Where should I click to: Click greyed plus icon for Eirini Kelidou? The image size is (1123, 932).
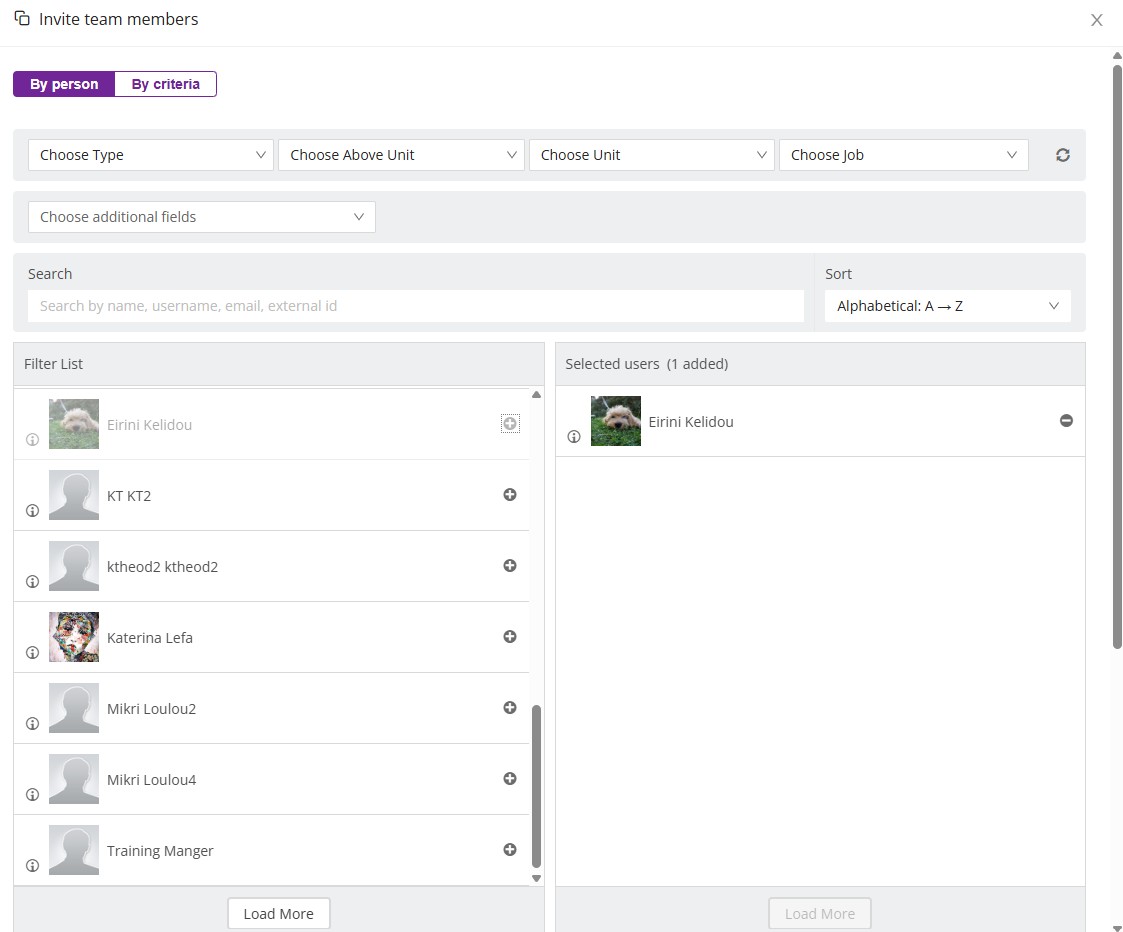[x=510, y=423]
